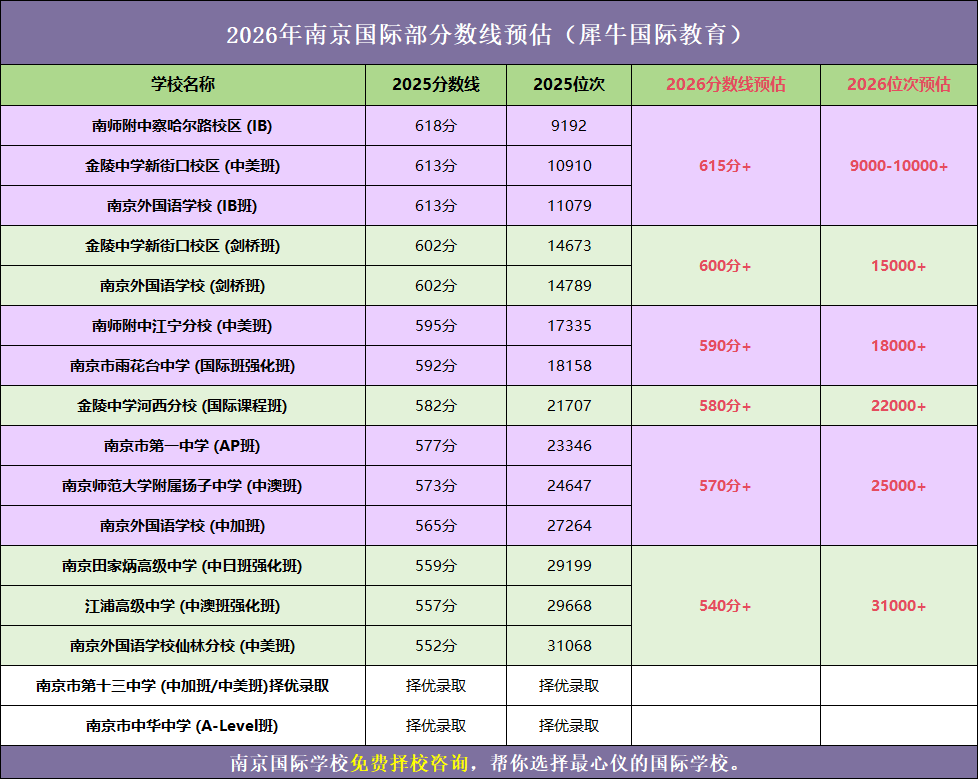Click 南师附中江宁分校 (中美班) school name
The image size is (978, 779).
[x=182, y=326]
